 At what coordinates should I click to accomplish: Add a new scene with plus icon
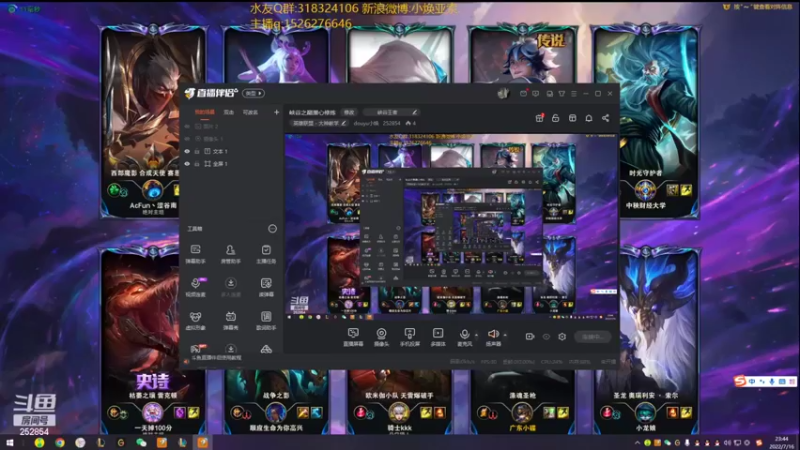[x=277, y=112]
